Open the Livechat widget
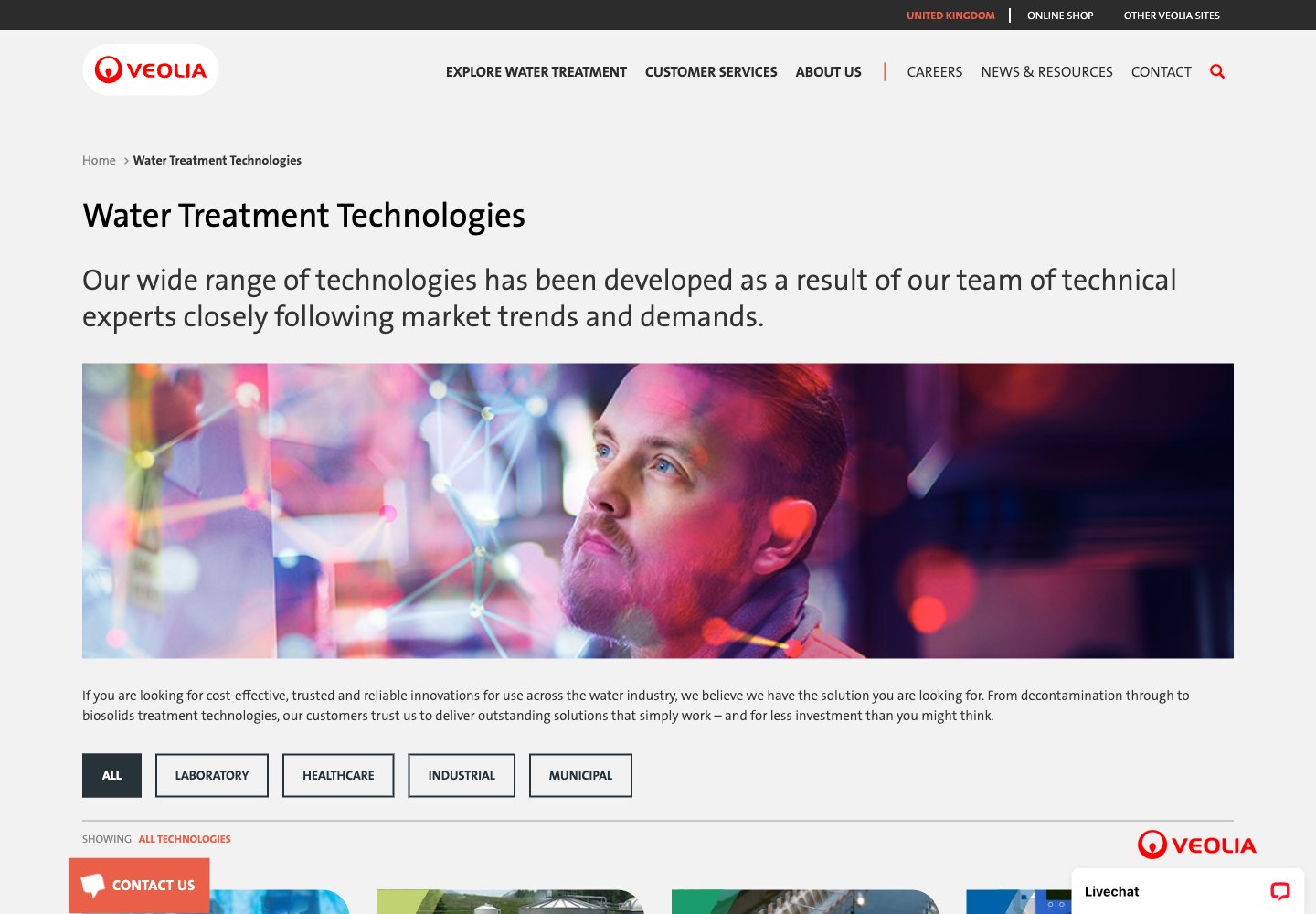This screenshot has height=914, width=1316. pos(1187,891)
